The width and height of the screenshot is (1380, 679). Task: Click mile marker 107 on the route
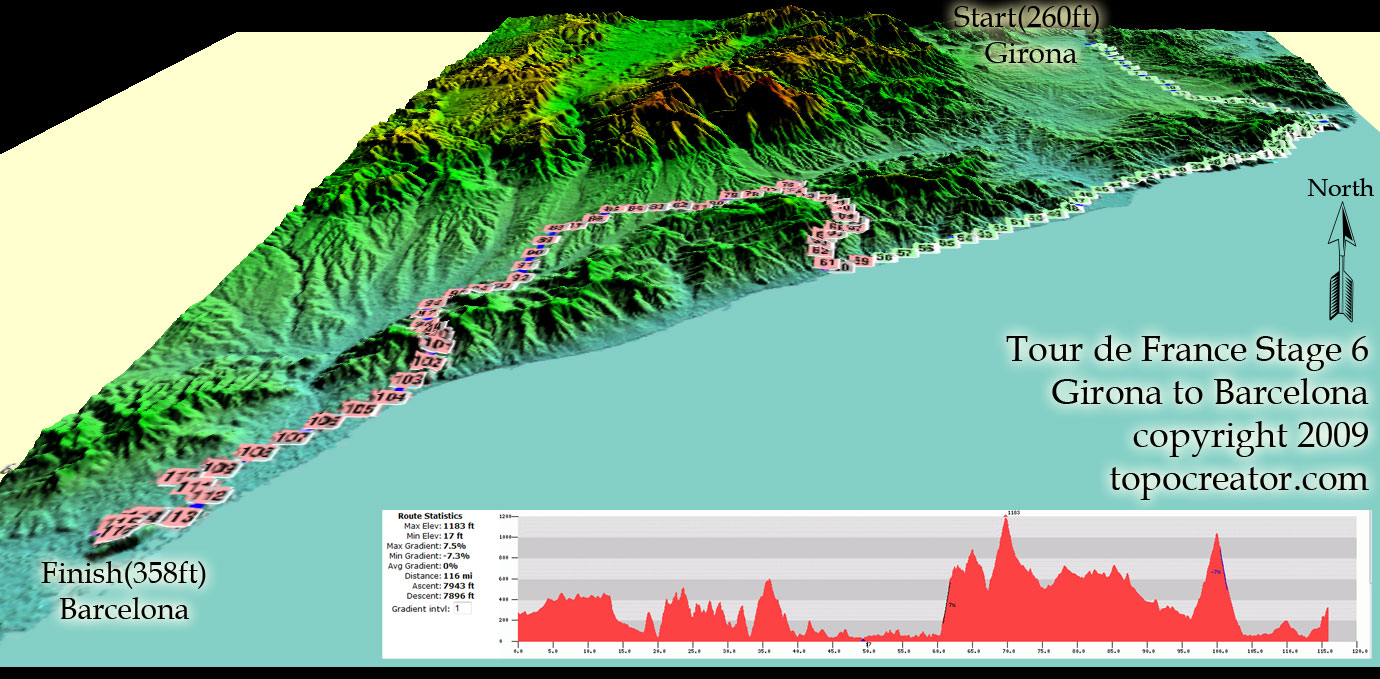point(289,438)
